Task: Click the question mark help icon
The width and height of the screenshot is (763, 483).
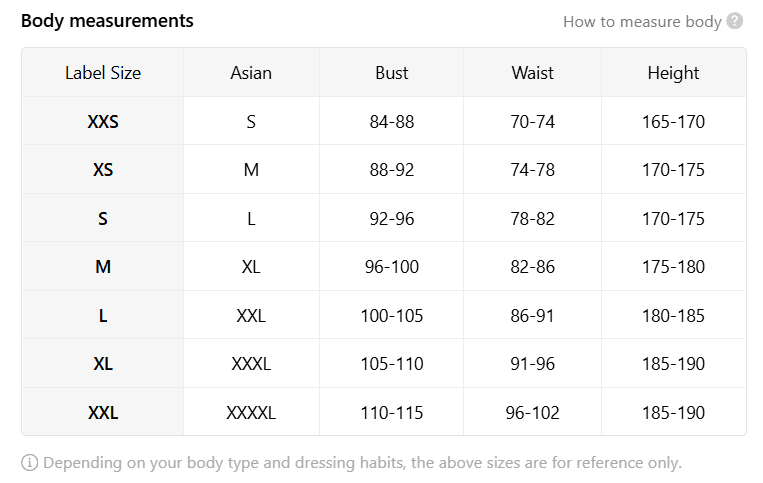Action: coord(735,21)
